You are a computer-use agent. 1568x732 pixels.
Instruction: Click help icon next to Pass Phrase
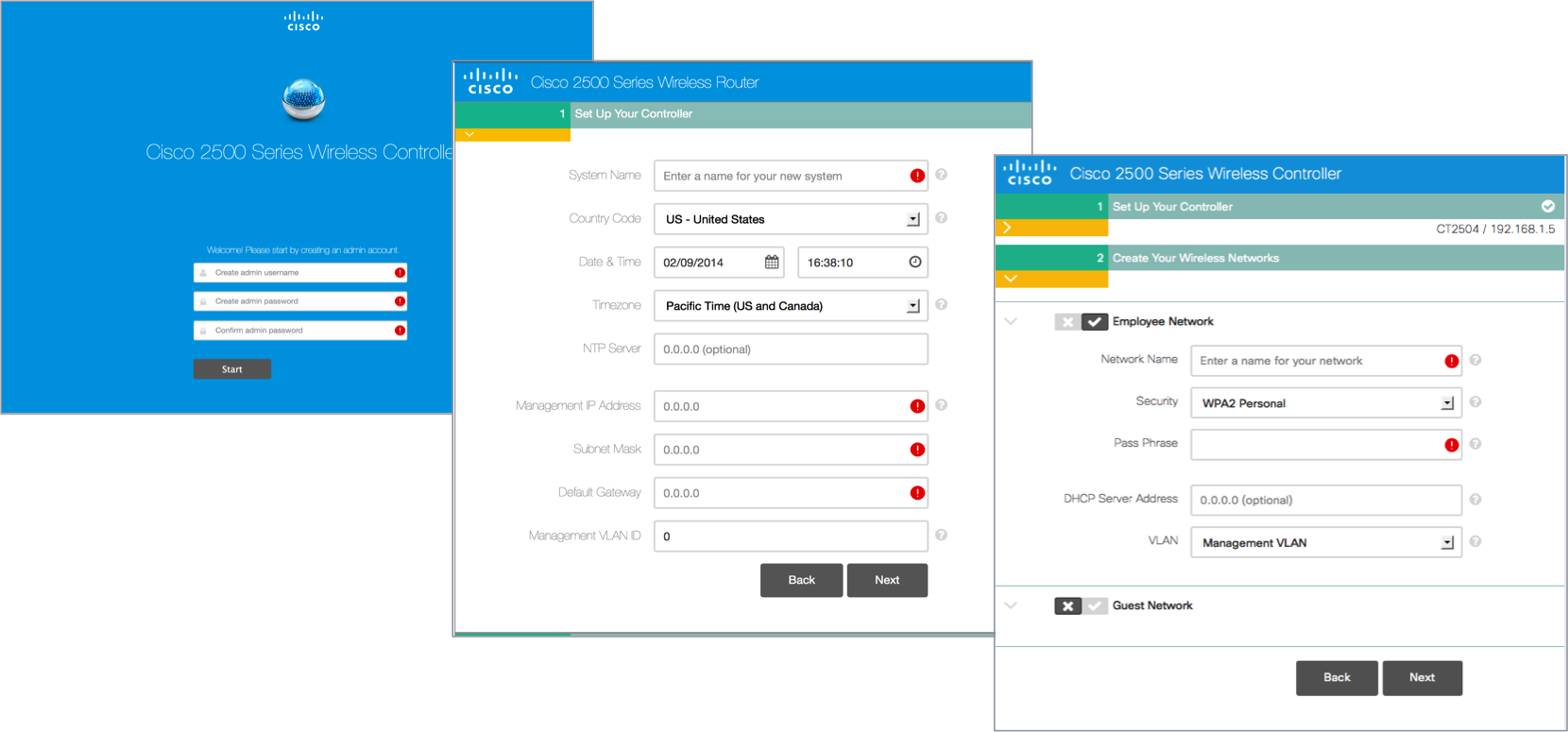[1474, 444]
